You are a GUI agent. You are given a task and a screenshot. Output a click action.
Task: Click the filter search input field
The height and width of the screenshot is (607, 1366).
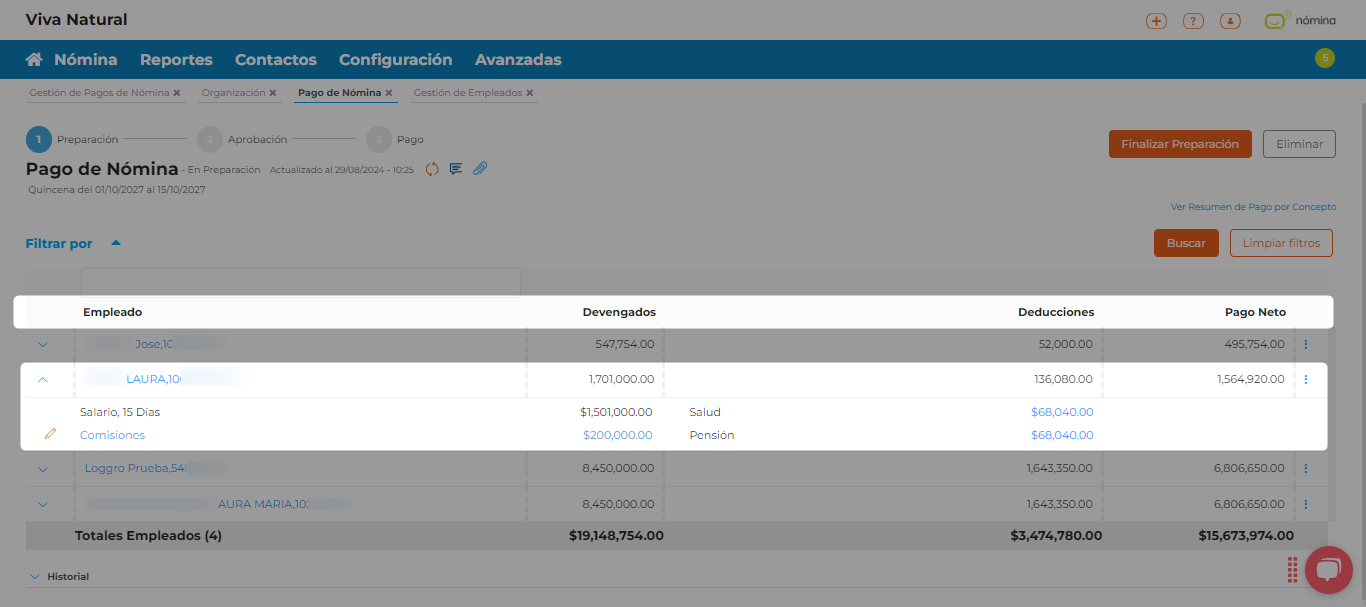point(300,282)
